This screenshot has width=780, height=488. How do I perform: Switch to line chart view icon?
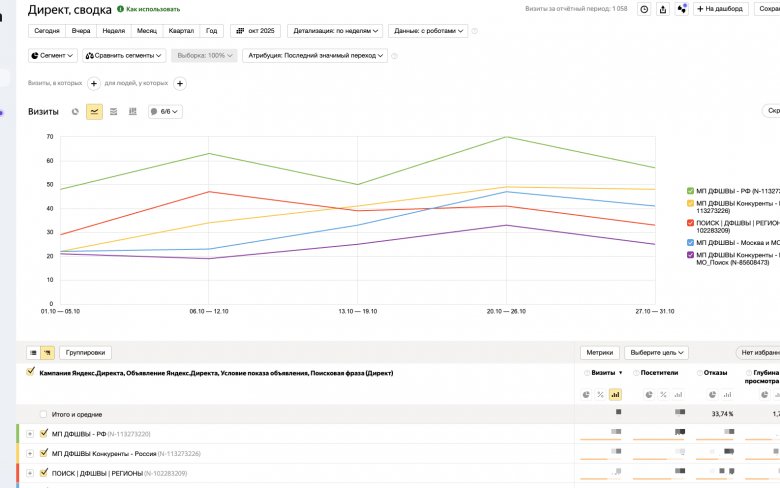tap(94, 112)
